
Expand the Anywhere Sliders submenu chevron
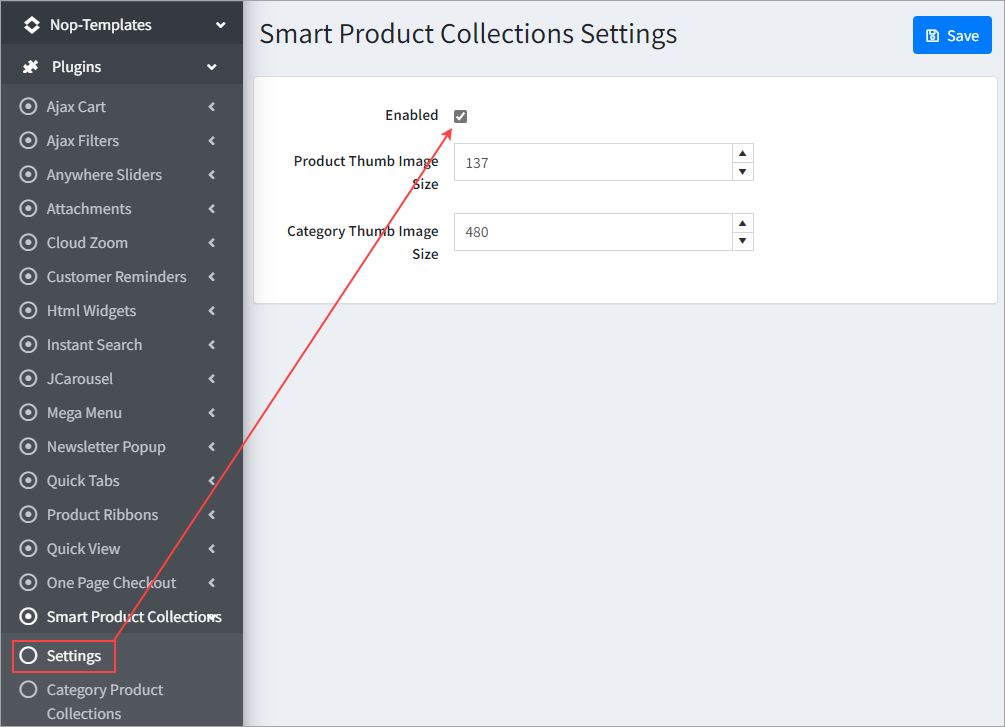212,175
